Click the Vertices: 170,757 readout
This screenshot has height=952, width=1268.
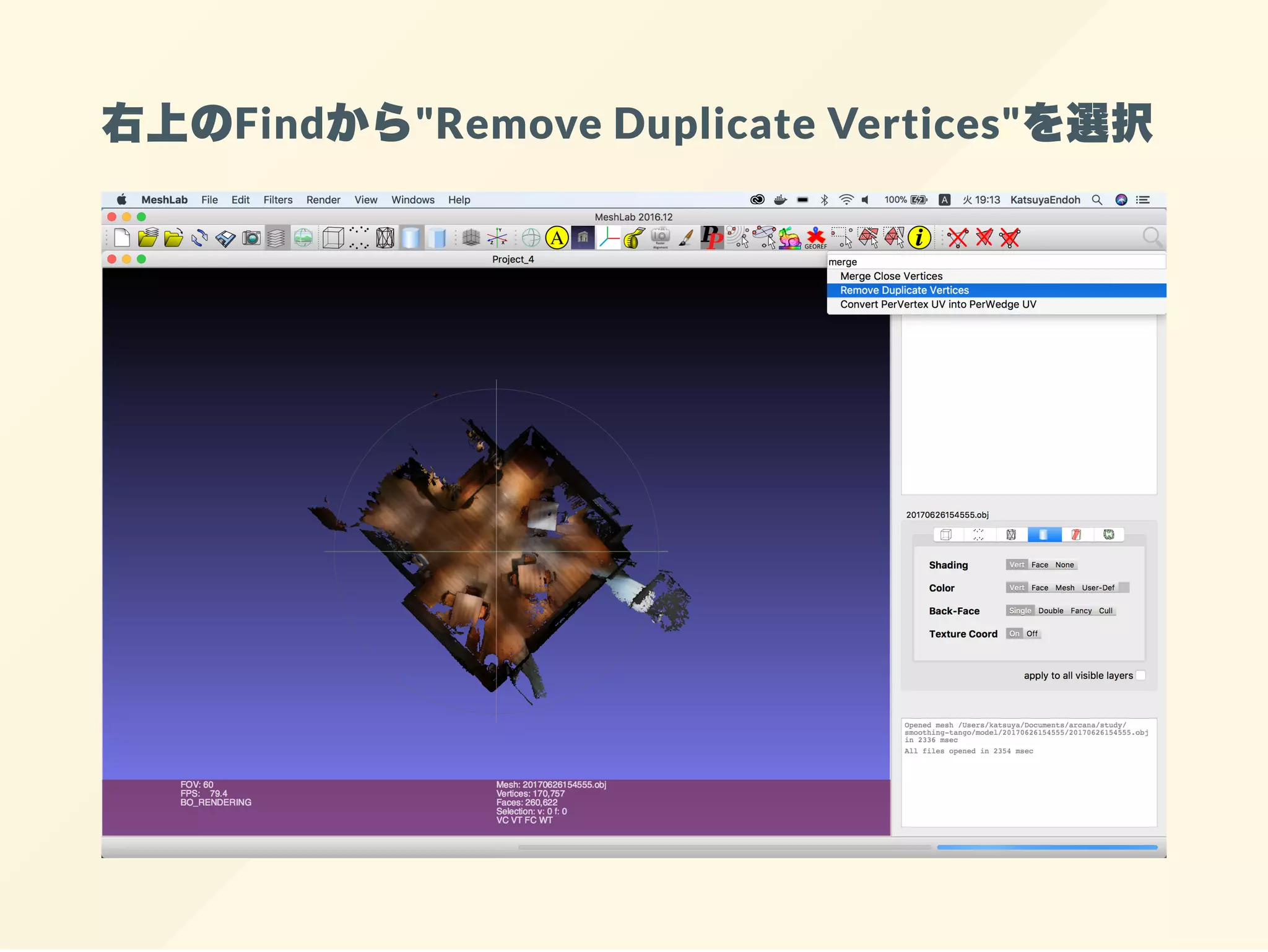coord(531,795)
